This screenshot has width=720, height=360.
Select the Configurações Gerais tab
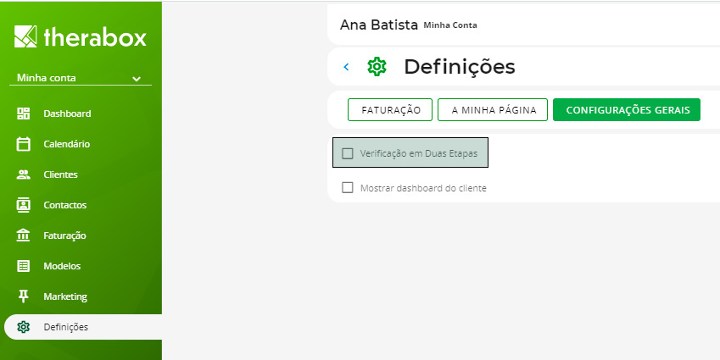tap(627, 110)
